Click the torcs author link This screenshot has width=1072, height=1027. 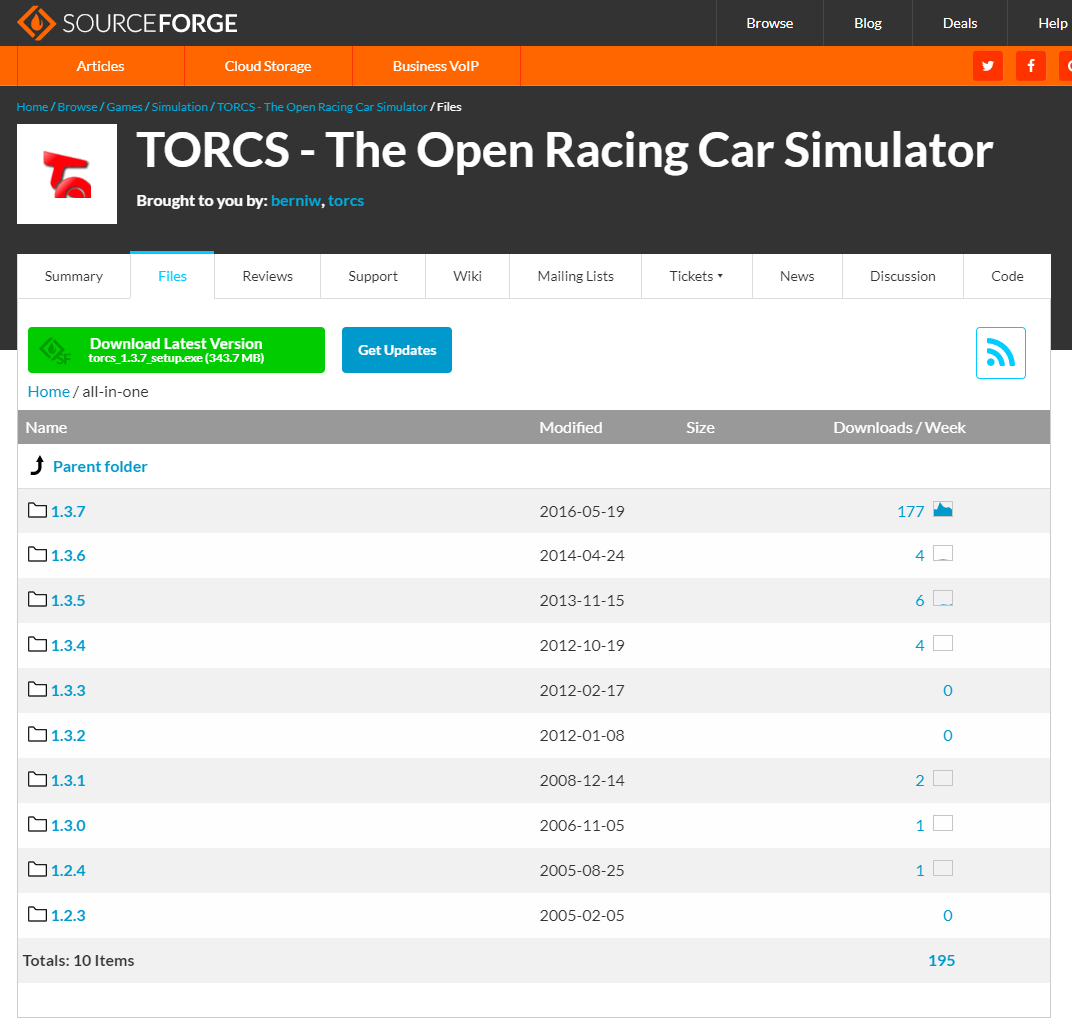pos(346,201)
